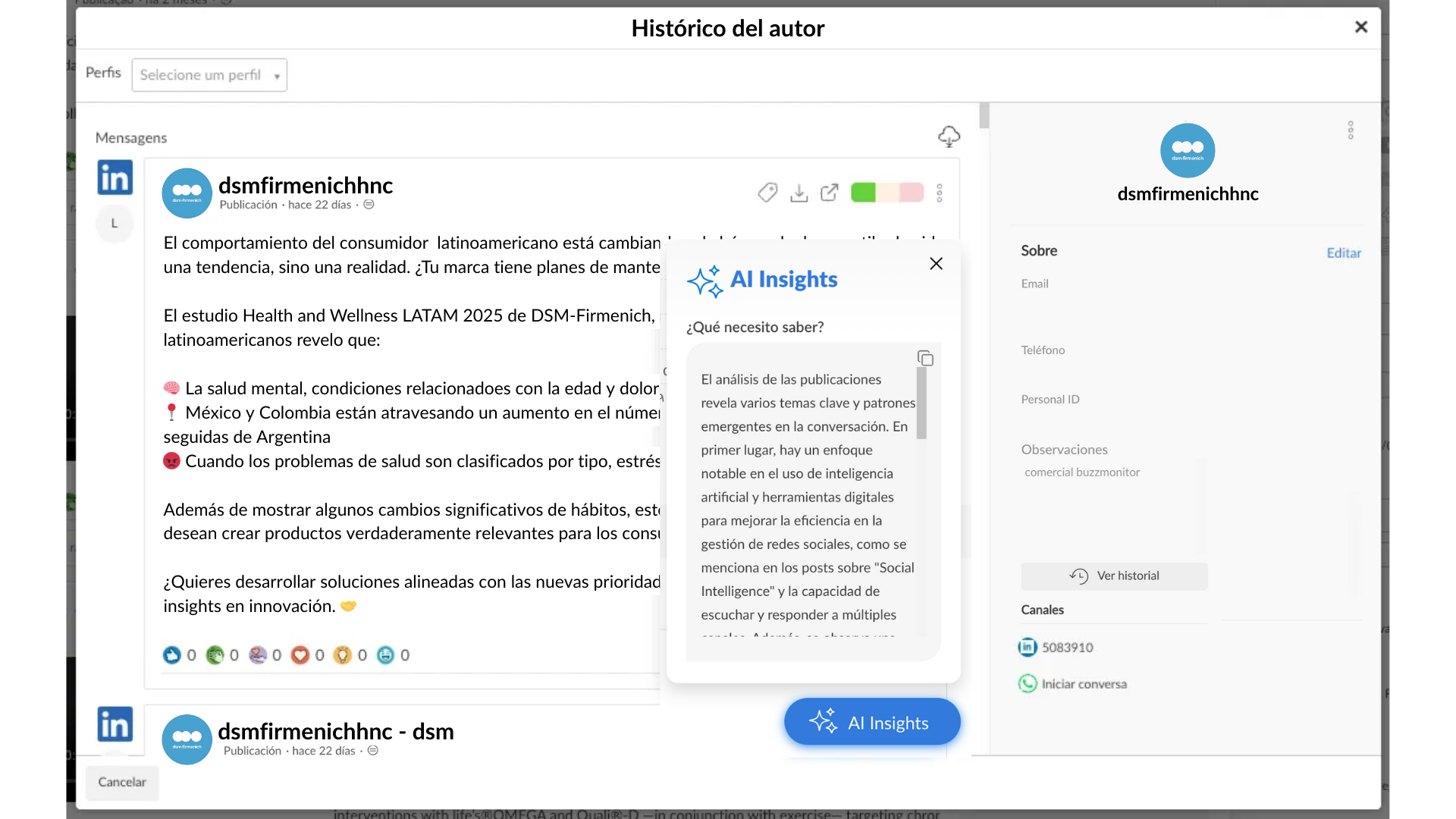
Task: Select the pink negative sentiment swatch
Action: 912,193
